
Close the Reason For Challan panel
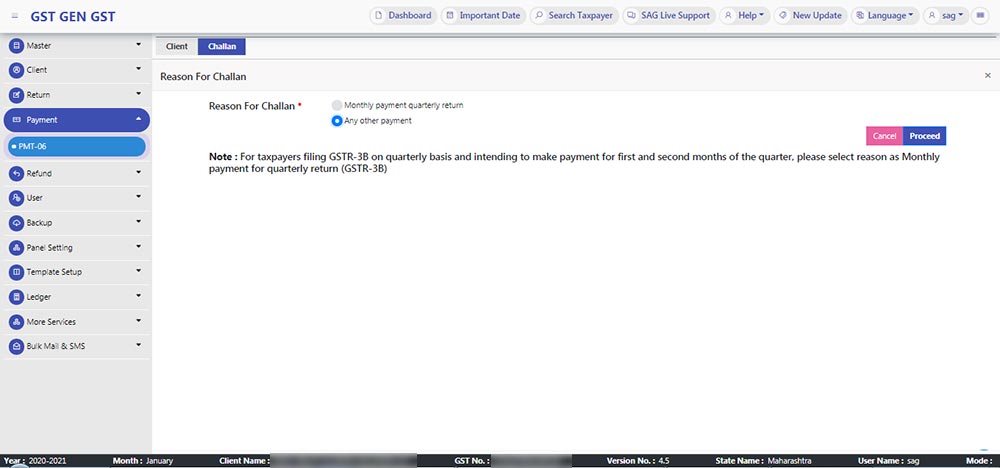[988, 76]
